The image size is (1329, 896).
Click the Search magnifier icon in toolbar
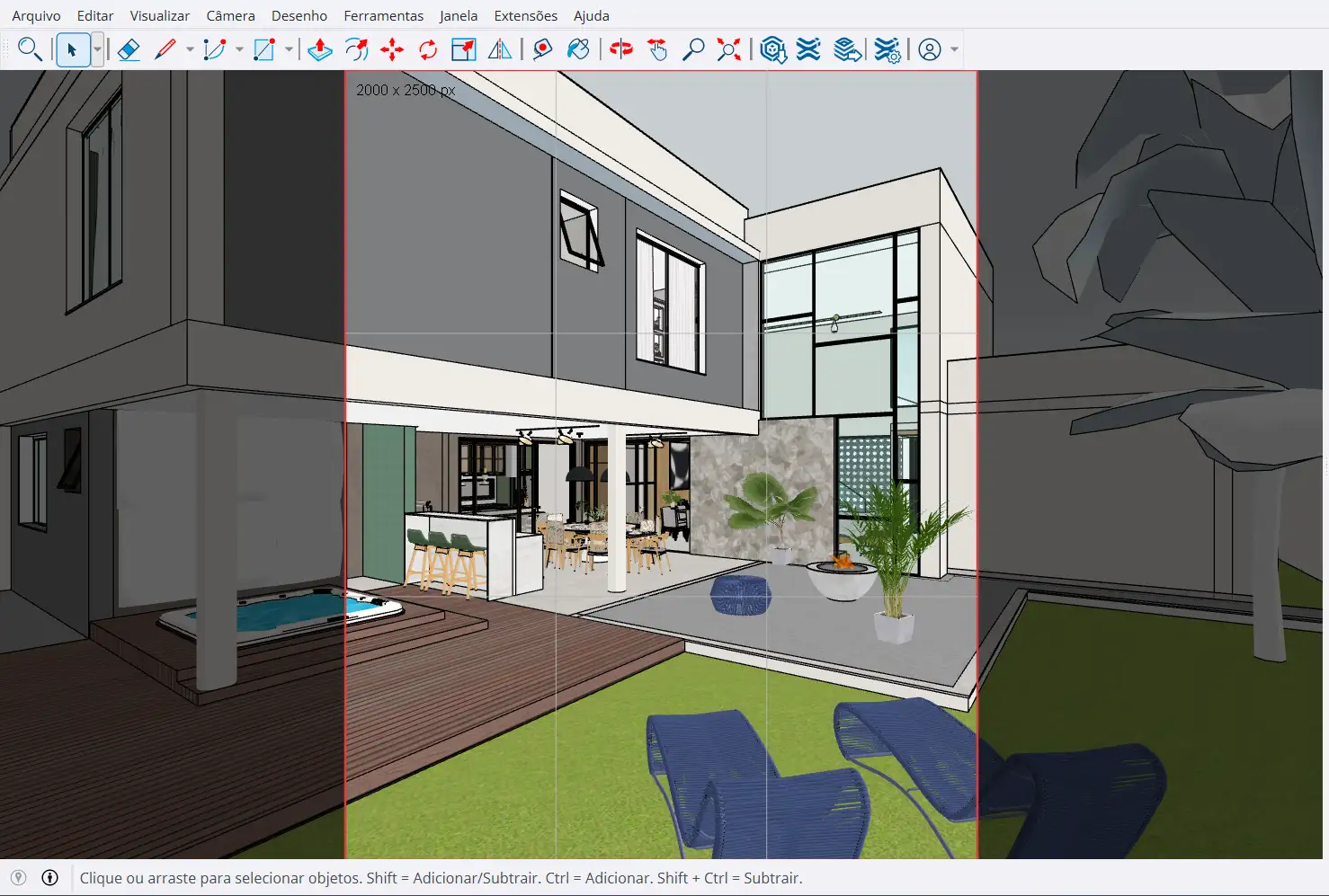pyautogui.click(x=30, y=49)
